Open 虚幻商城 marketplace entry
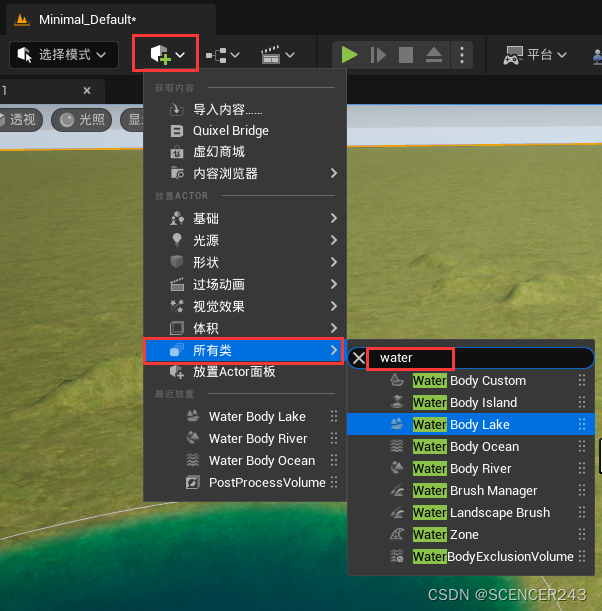Viewport: 602px width, 611px height. pos(245,152)
